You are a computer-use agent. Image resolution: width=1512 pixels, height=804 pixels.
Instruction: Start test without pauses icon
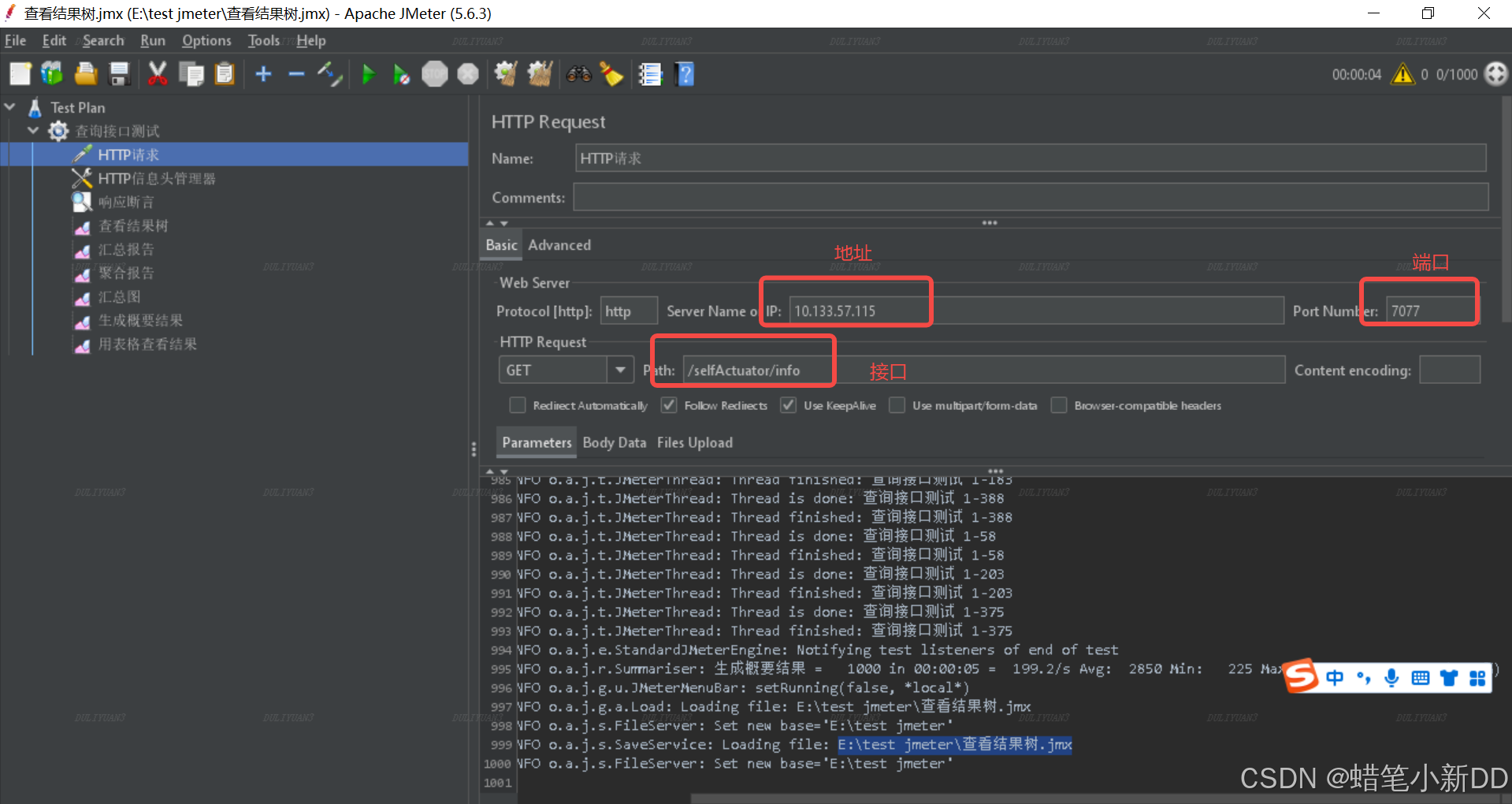401,74
